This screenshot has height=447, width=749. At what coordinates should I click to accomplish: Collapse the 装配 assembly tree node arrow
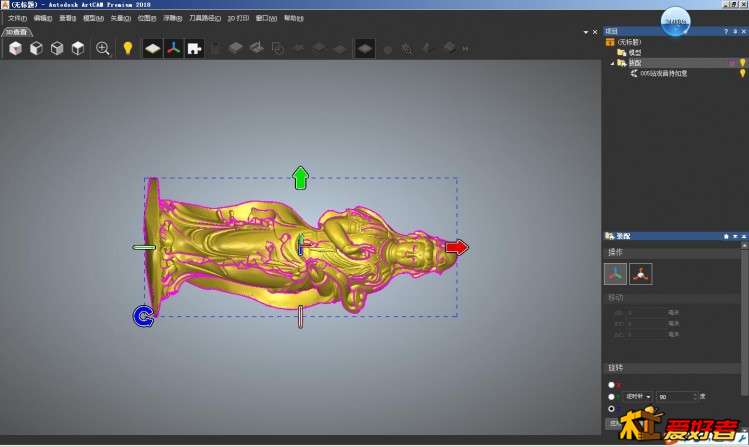click(x=612, y=63)
